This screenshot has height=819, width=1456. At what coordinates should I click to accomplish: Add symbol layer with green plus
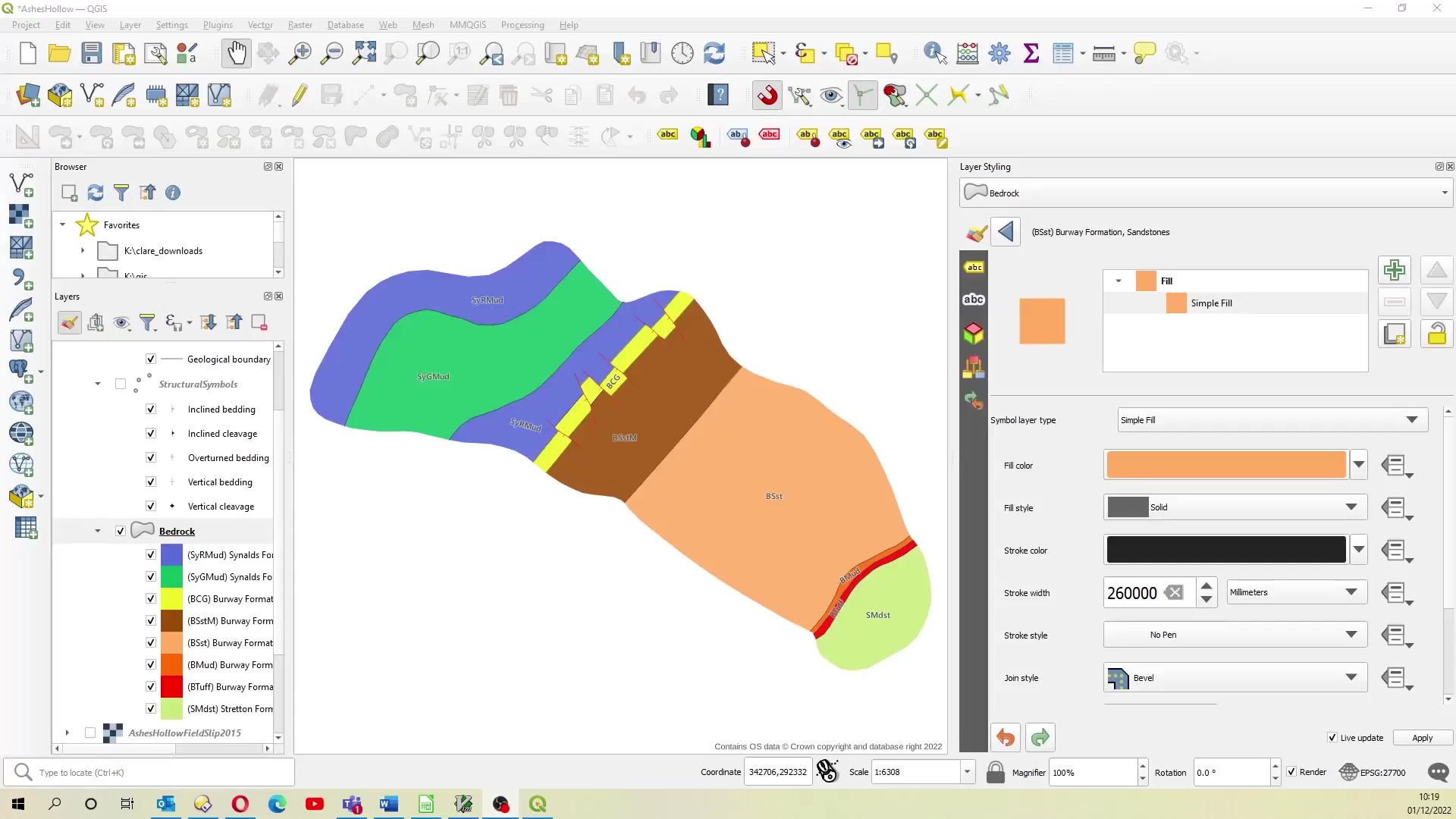pos(1394,270)
